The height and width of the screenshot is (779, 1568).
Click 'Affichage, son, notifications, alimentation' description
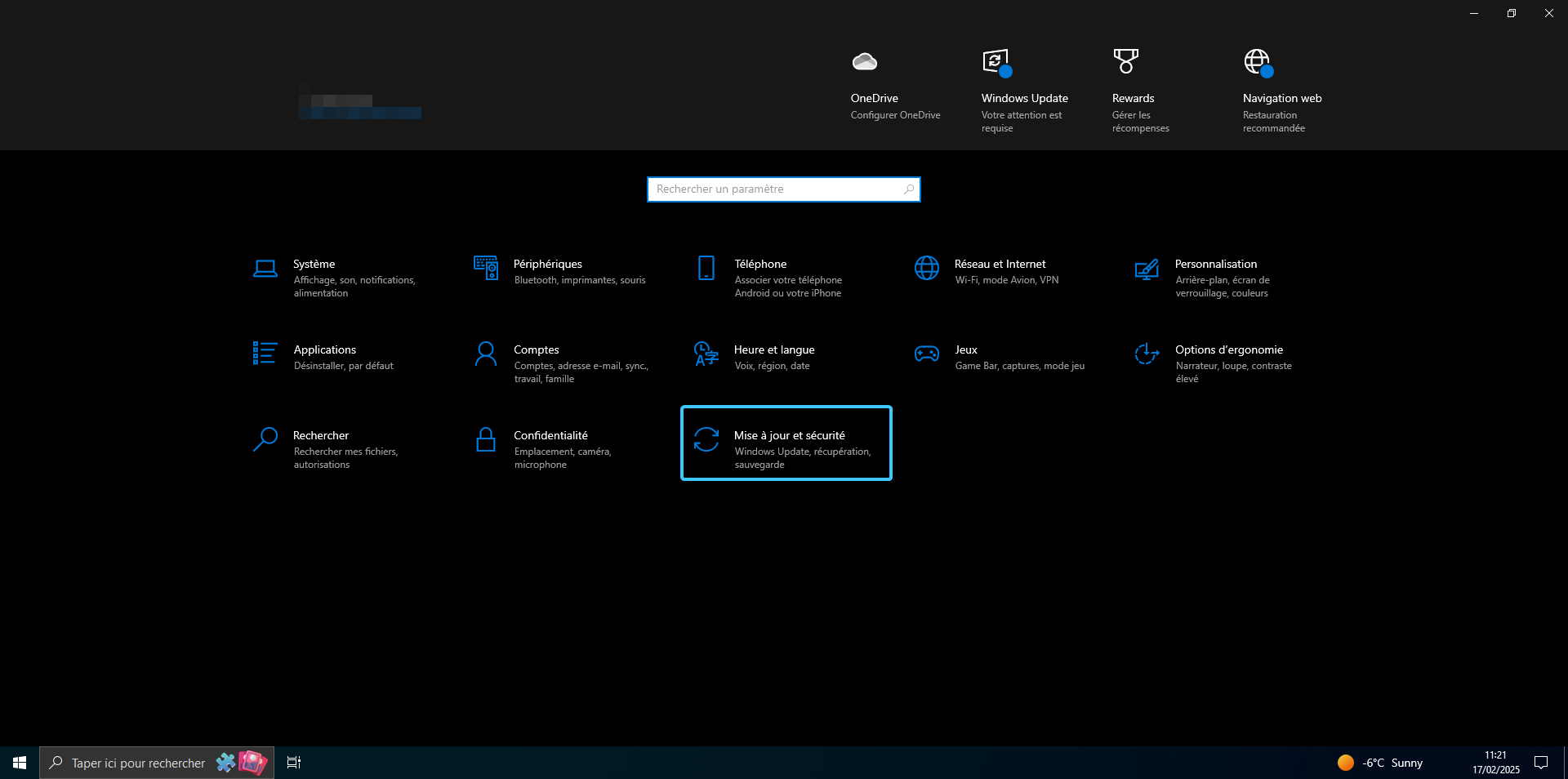click(x=354, y=287)
